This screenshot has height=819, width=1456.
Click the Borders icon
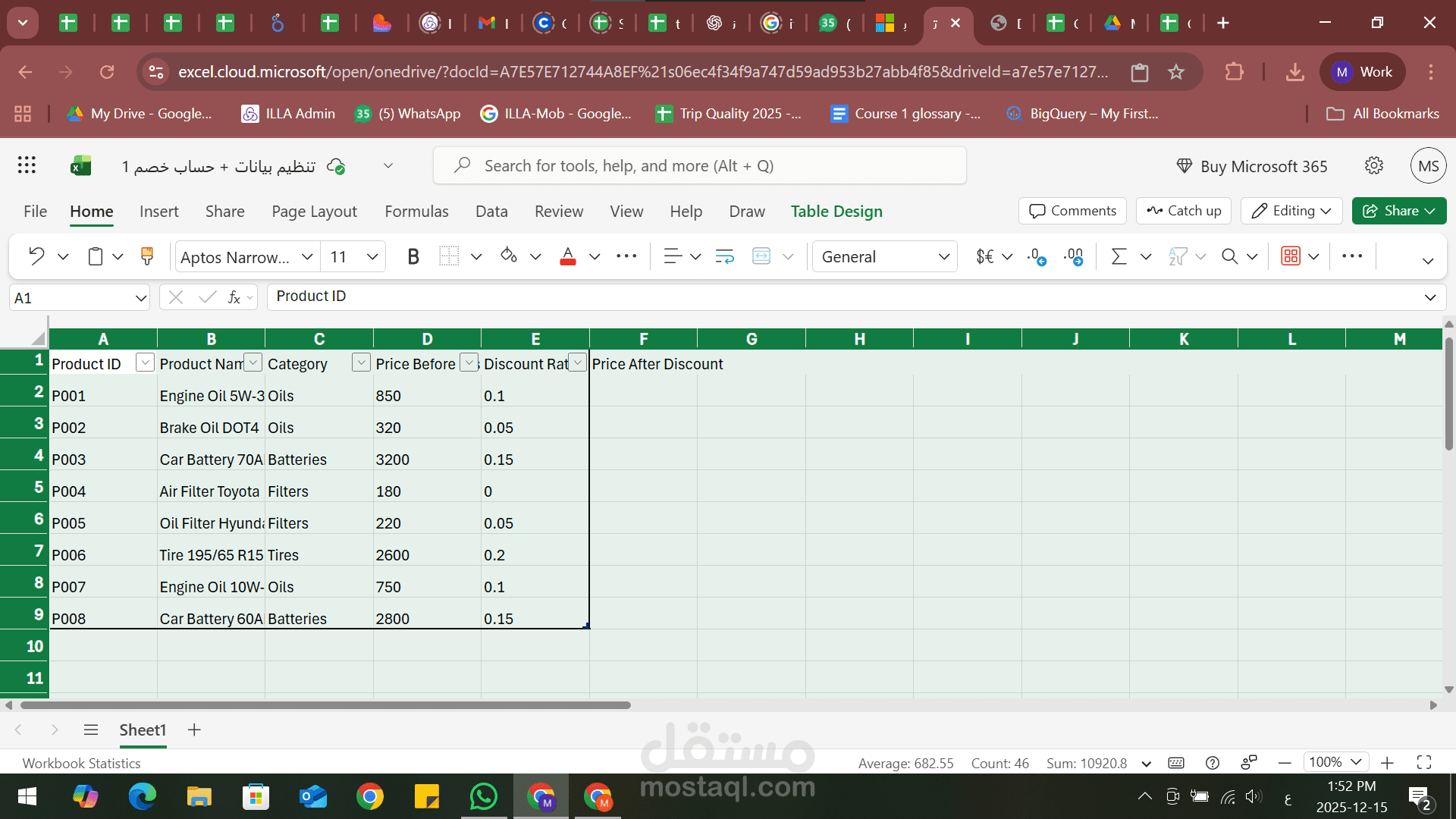click(449, 256)
